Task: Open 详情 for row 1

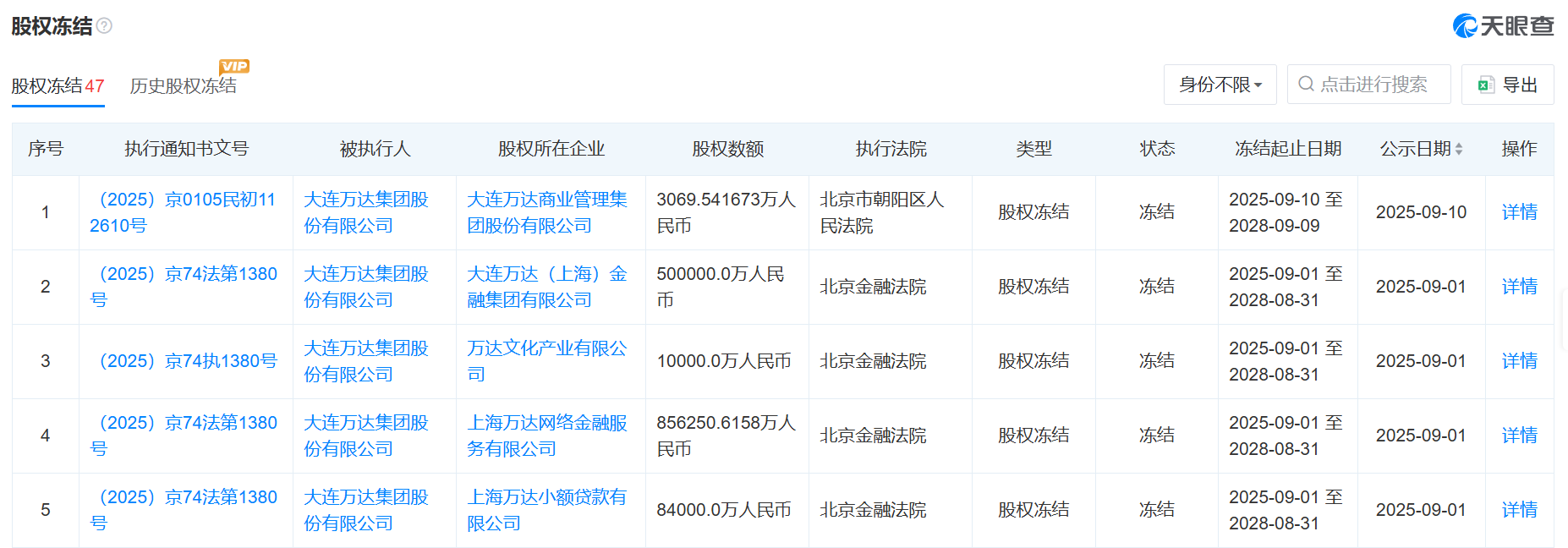Action: [1519, 212]
